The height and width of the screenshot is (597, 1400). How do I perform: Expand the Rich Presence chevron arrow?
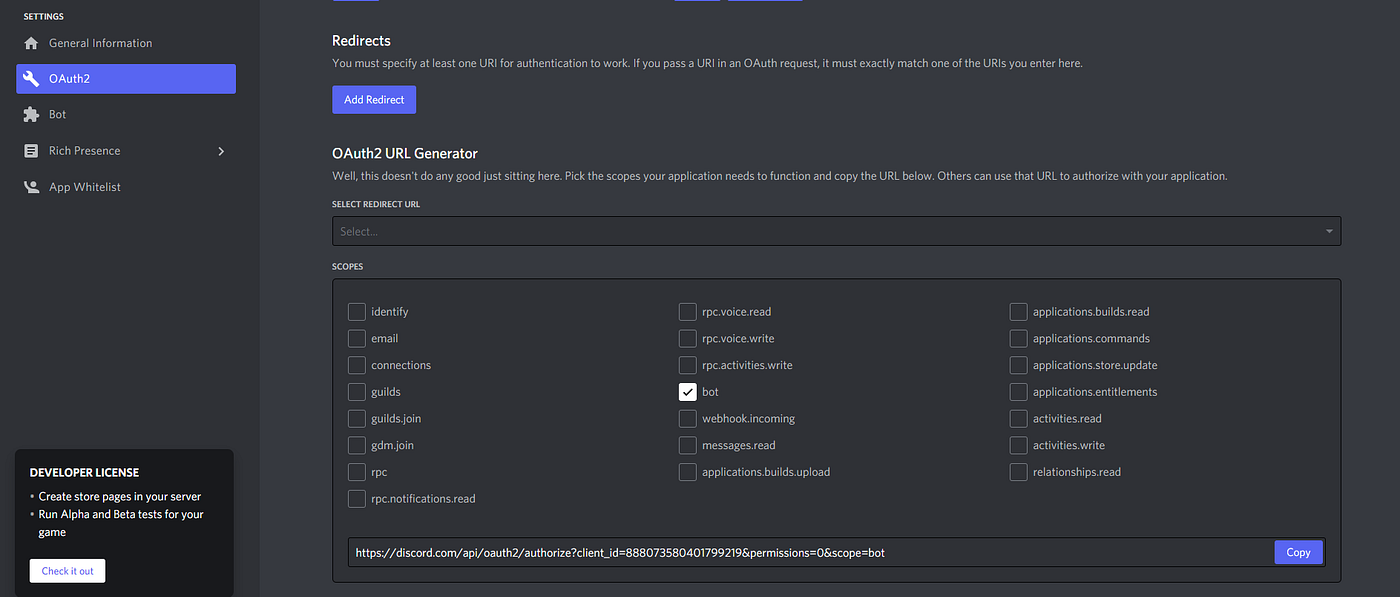(221, 151)
